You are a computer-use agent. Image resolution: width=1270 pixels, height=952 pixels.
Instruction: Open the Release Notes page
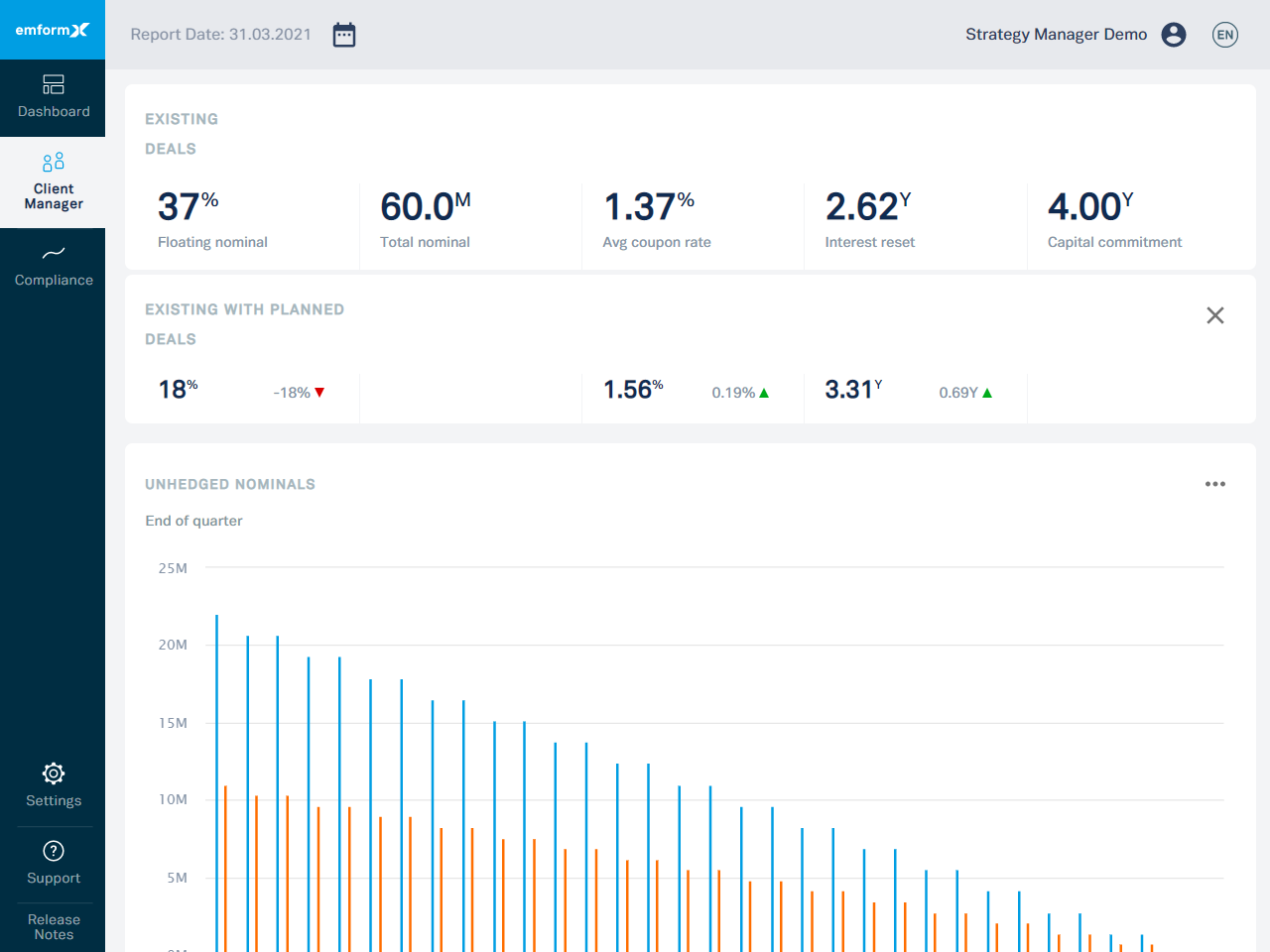(53, 927)
